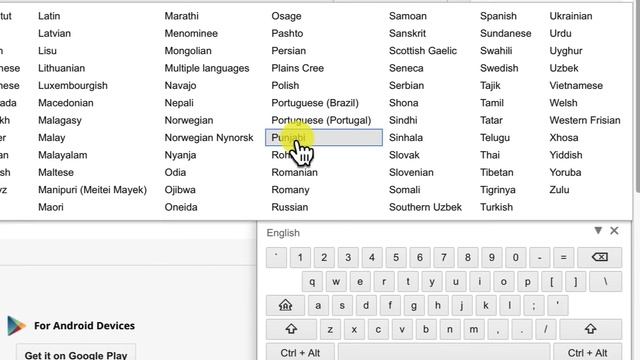Select Portuguese (Brazil) language
Image resolution: width=640 pixels, height=360 pixels.
coord(315,103)
